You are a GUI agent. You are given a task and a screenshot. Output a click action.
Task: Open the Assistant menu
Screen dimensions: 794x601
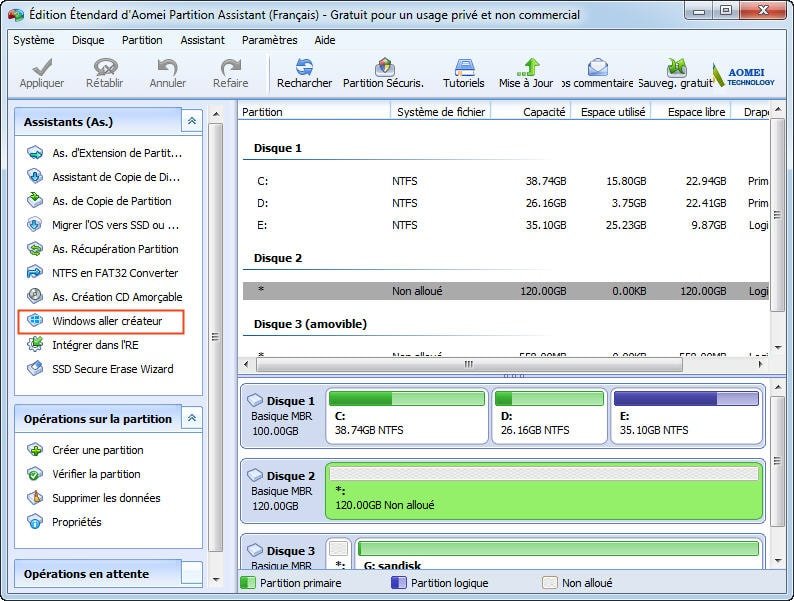[203, 40]
